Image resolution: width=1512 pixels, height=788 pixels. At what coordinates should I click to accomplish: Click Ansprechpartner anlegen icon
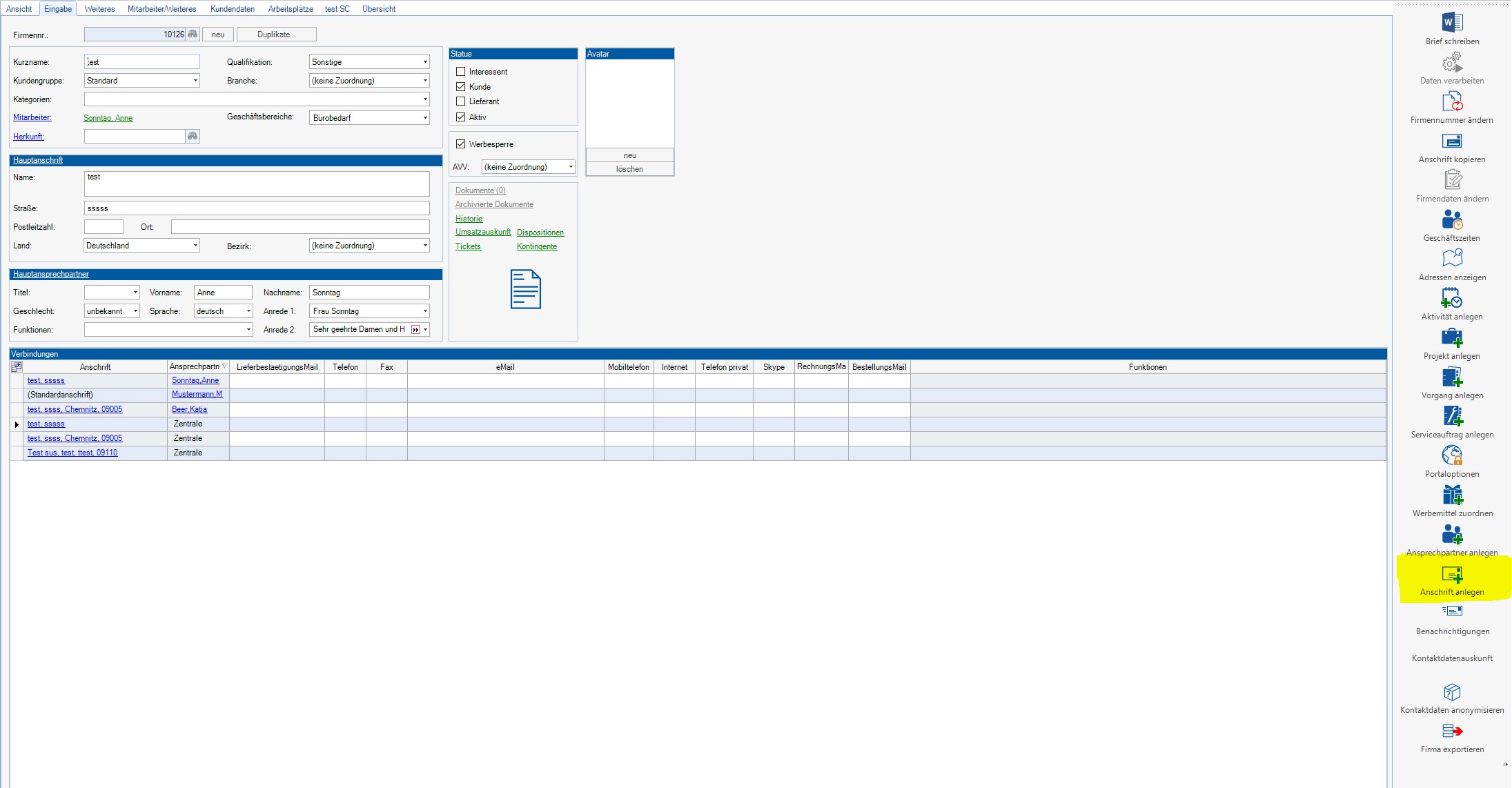point(1452,535)
